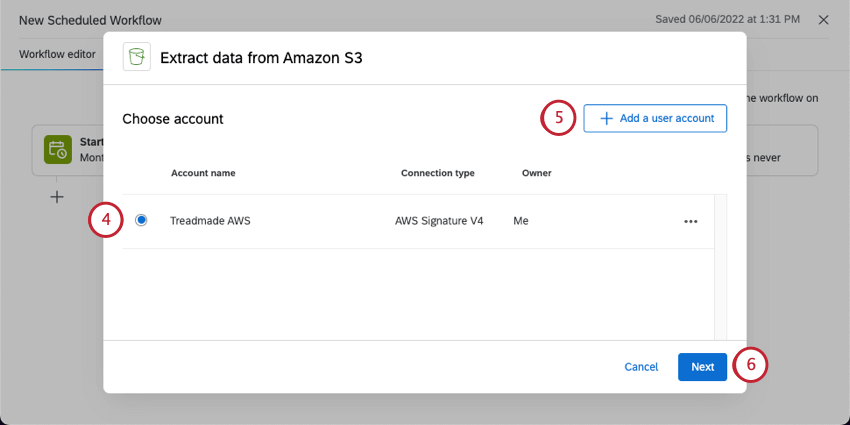This screenshot has height=425, width=850.
Task: Click the green schedule start icon
Action: [x=56, y=150]
